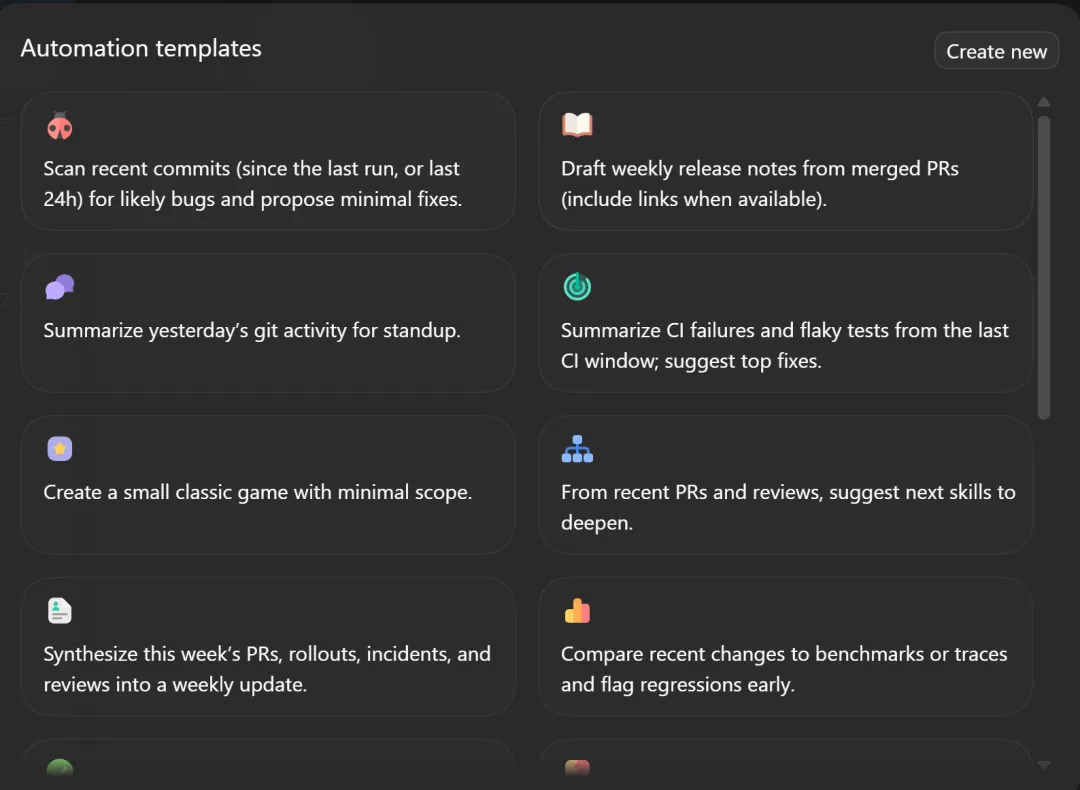Click the orange bar chart benchmarks icon
Image resolution: width=1080 pixels, height=790 pixels.
click(x=577, y=610)
